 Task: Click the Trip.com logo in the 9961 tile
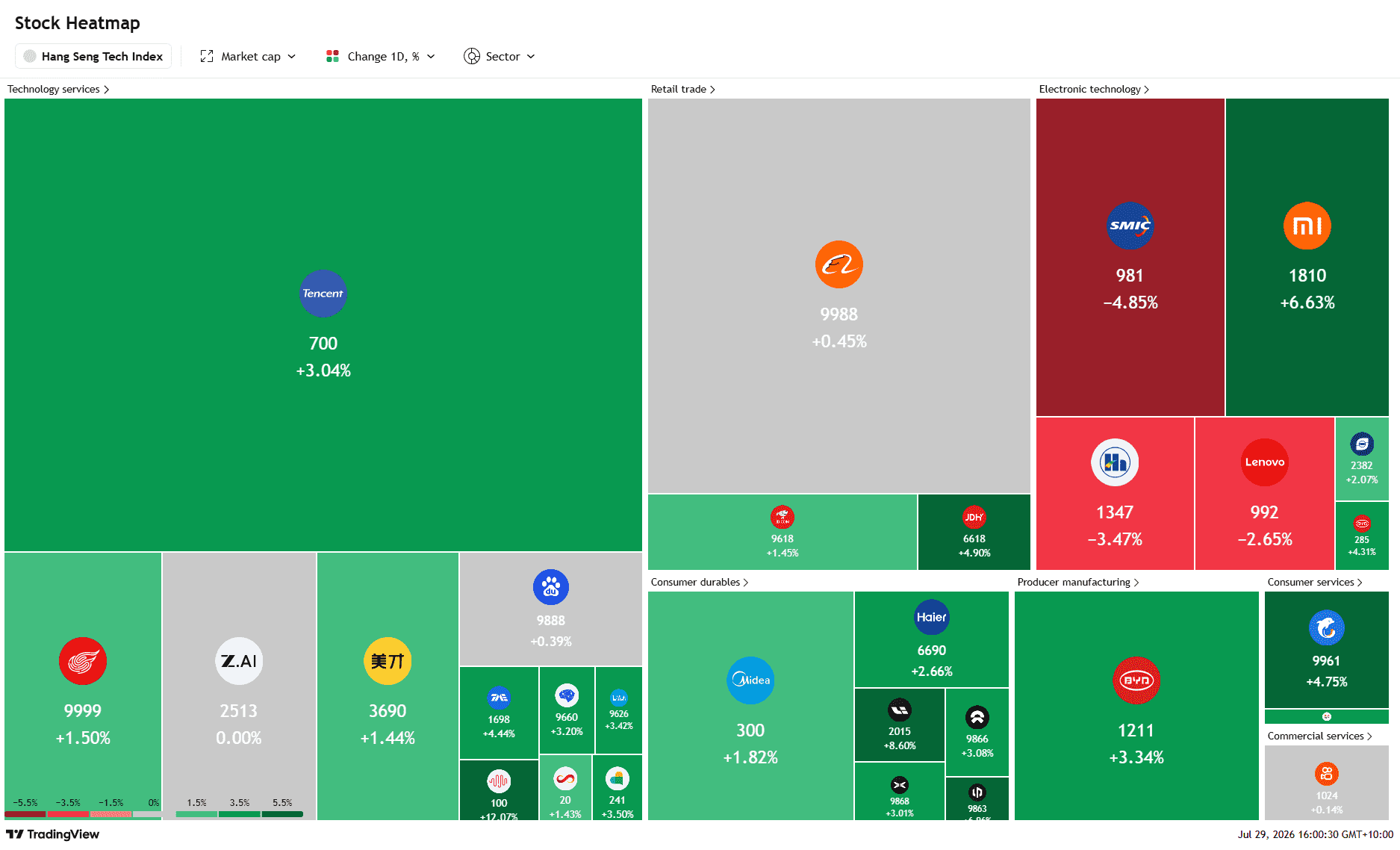click(x=1327, y=628)
